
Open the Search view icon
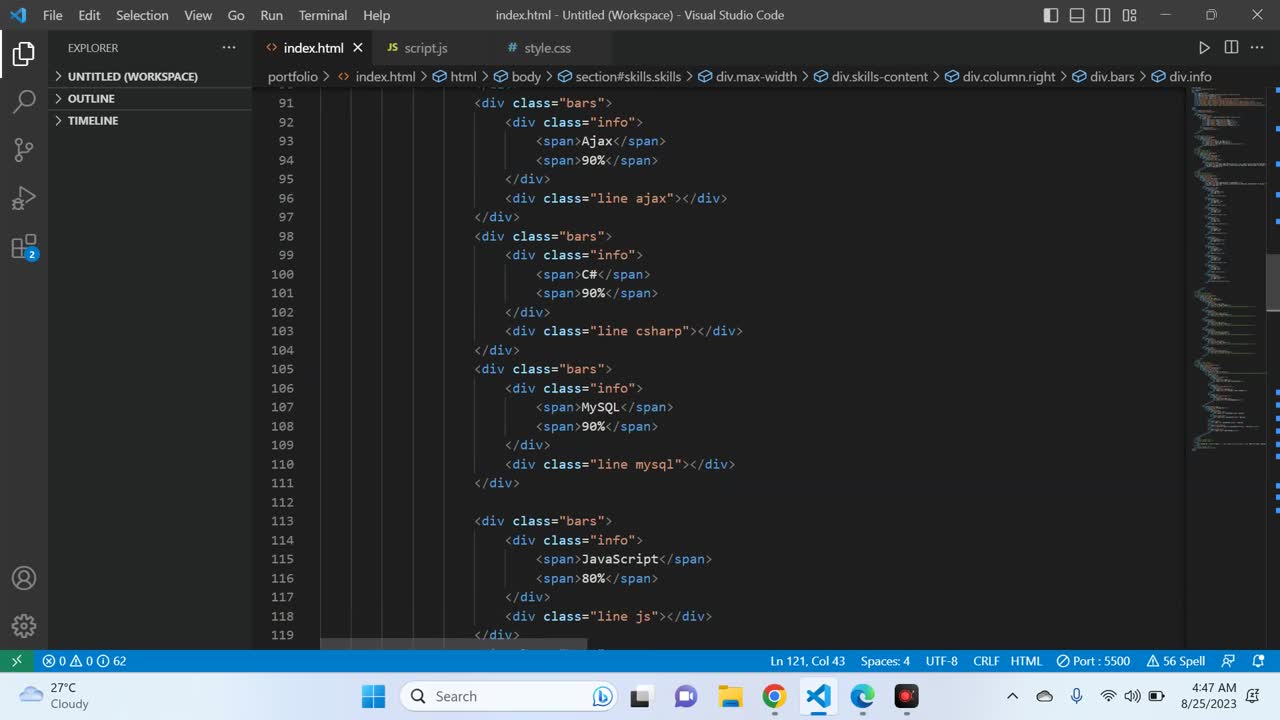pos(24,102)
